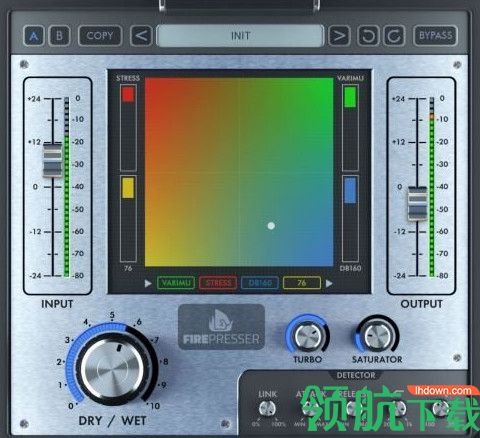Click the redo icon

[x=394, y=35]
